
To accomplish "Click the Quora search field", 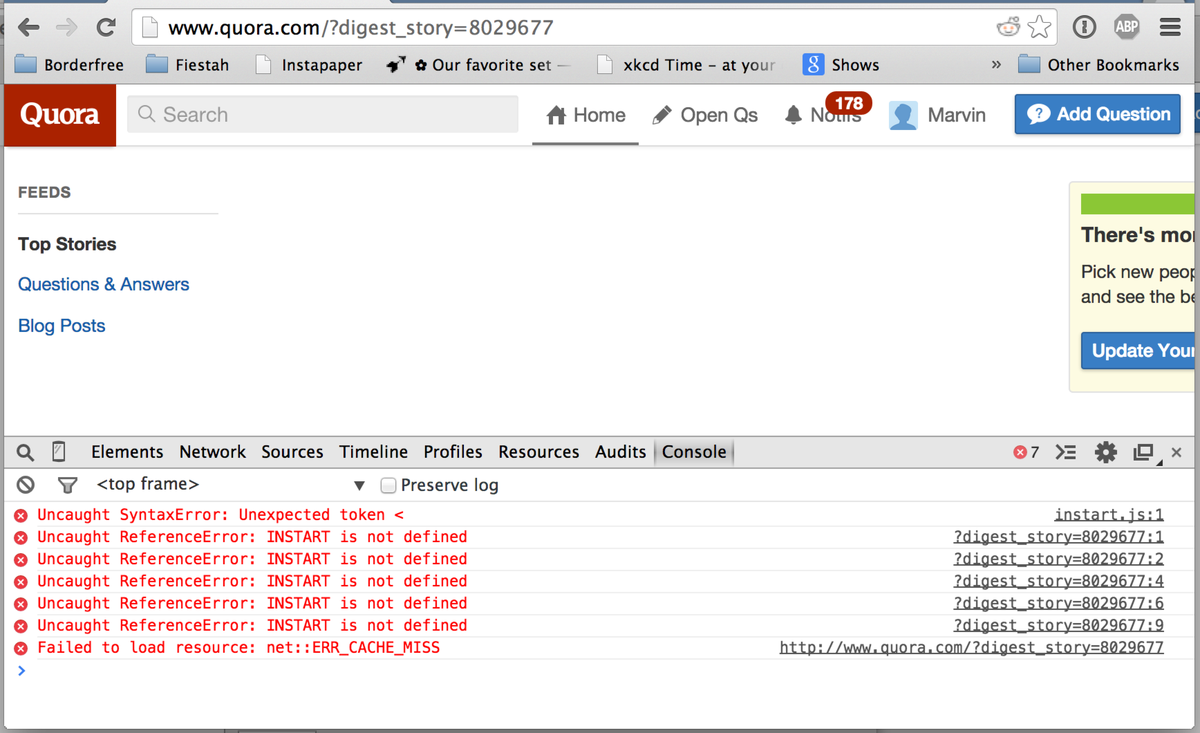I will pyautogui.click(x=322, y=115).
